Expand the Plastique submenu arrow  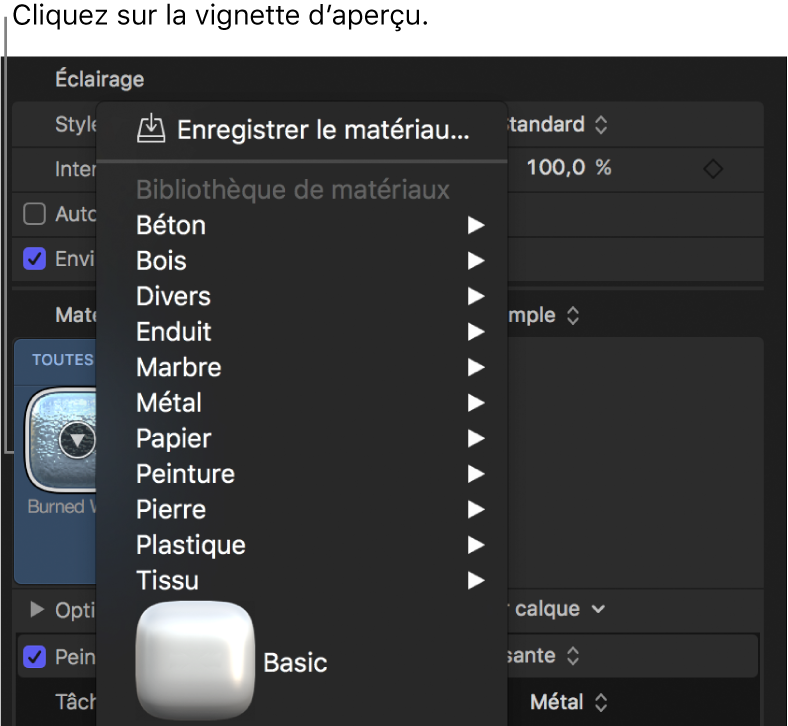(x=476, y=546)
